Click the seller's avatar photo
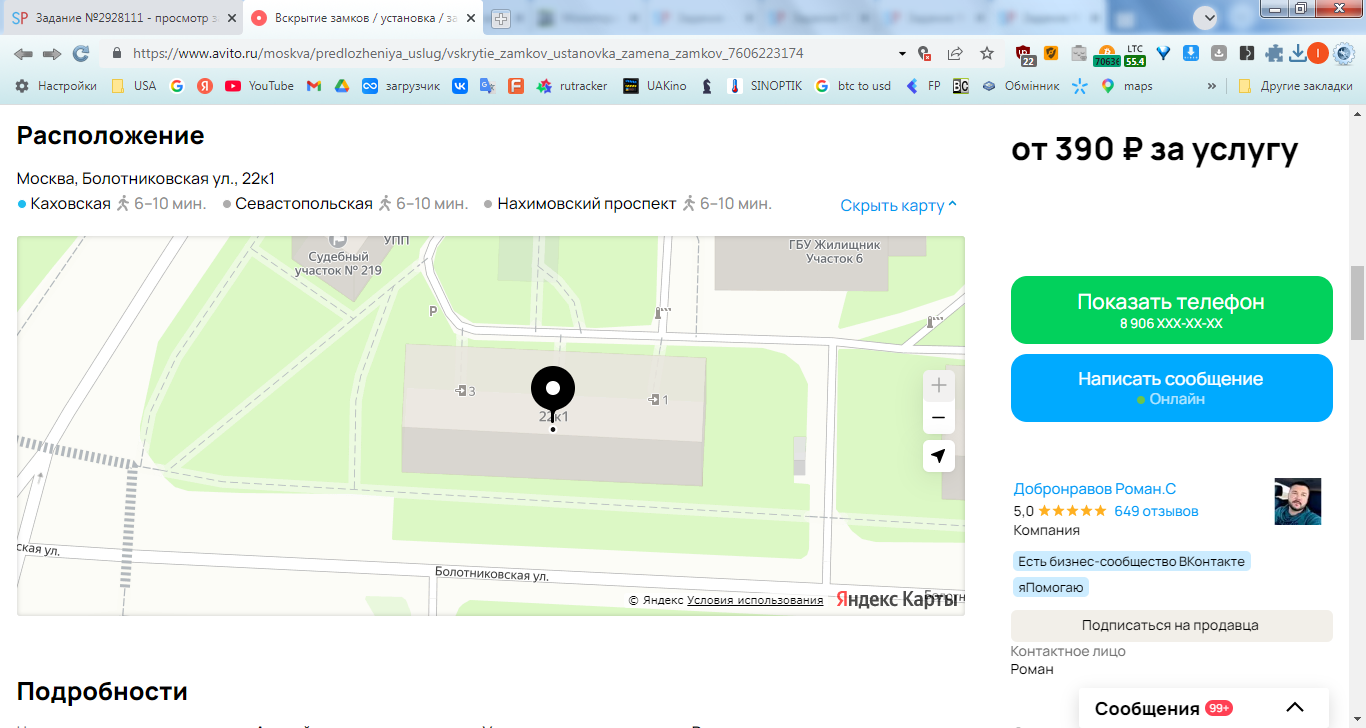Image resolution: width=1366 pixels, height=728 pixels. coord(1298,501)
